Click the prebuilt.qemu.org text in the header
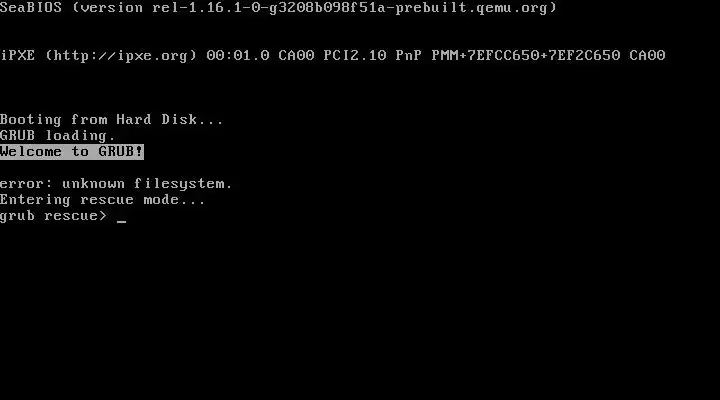The image size is (720, 400). pos(471,8)
